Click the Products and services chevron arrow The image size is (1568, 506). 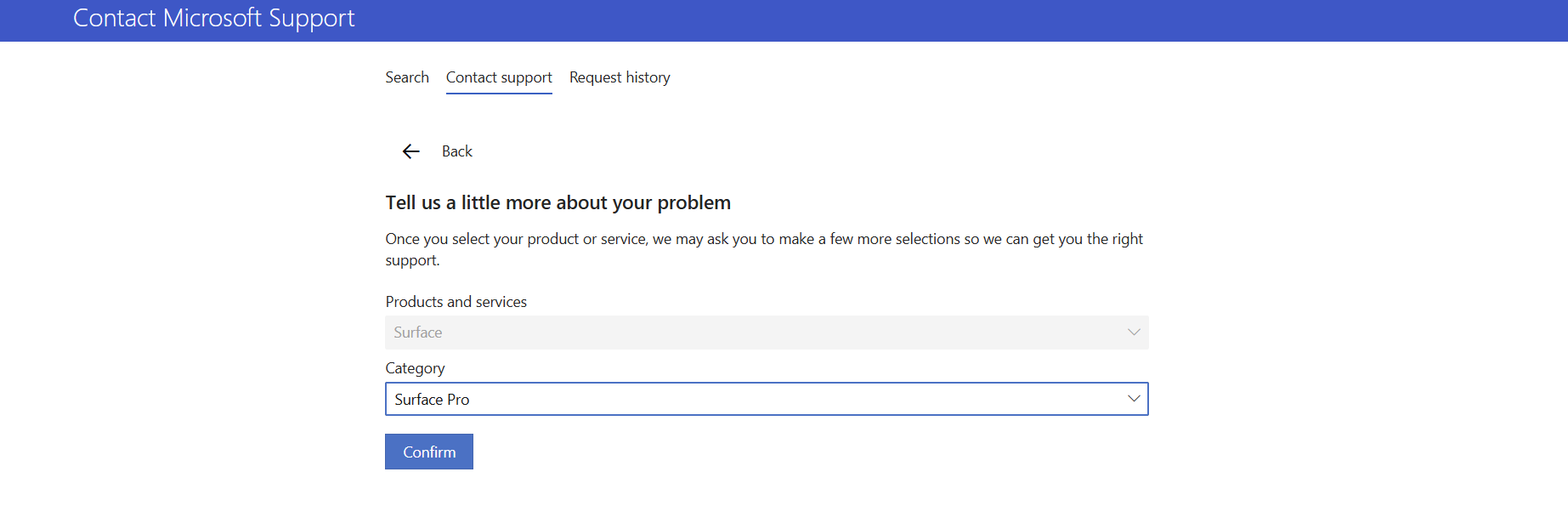1133,333
